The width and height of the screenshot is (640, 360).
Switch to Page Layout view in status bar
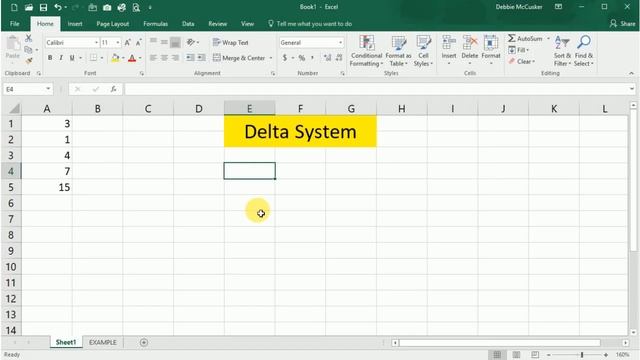point(516,355)
